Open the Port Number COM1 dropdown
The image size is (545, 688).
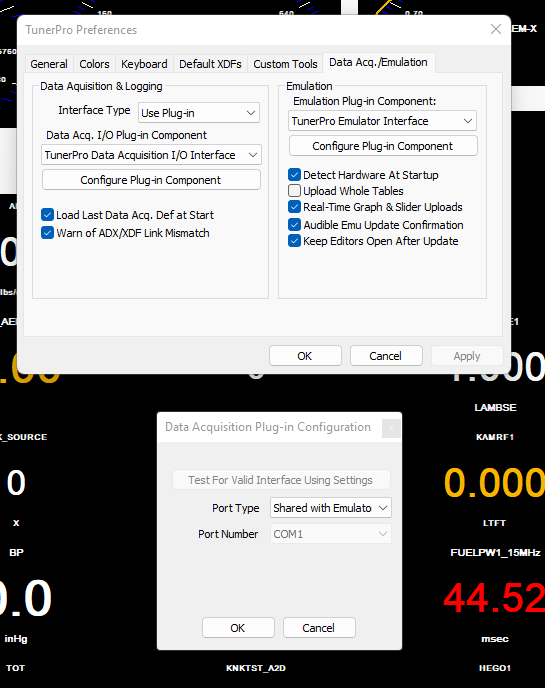(331, 534)
